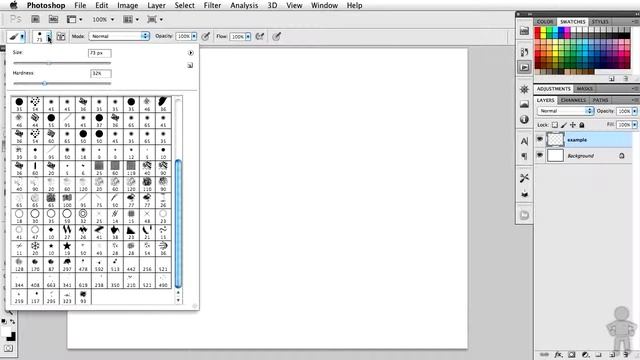640x360 pixels.
Task: Open the Screen Mode dropdown
Action: point(155,19)
